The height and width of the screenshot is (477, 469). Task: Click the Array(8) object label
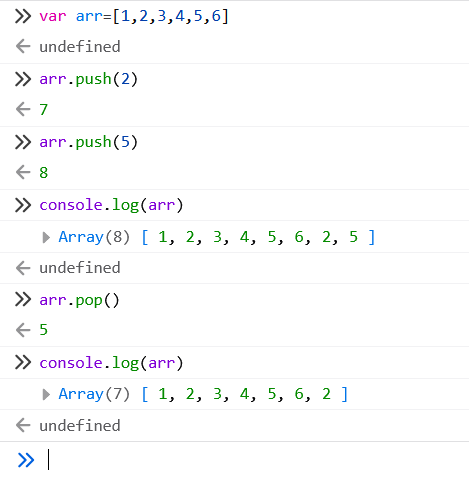coord(94,237)
